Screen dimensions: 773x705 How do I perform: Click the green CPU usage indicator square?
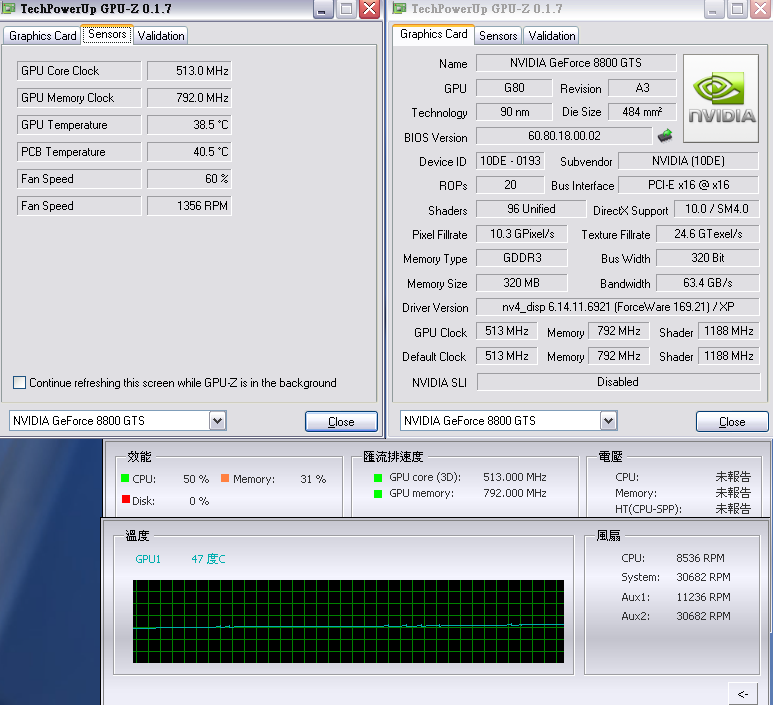point(125,479)
